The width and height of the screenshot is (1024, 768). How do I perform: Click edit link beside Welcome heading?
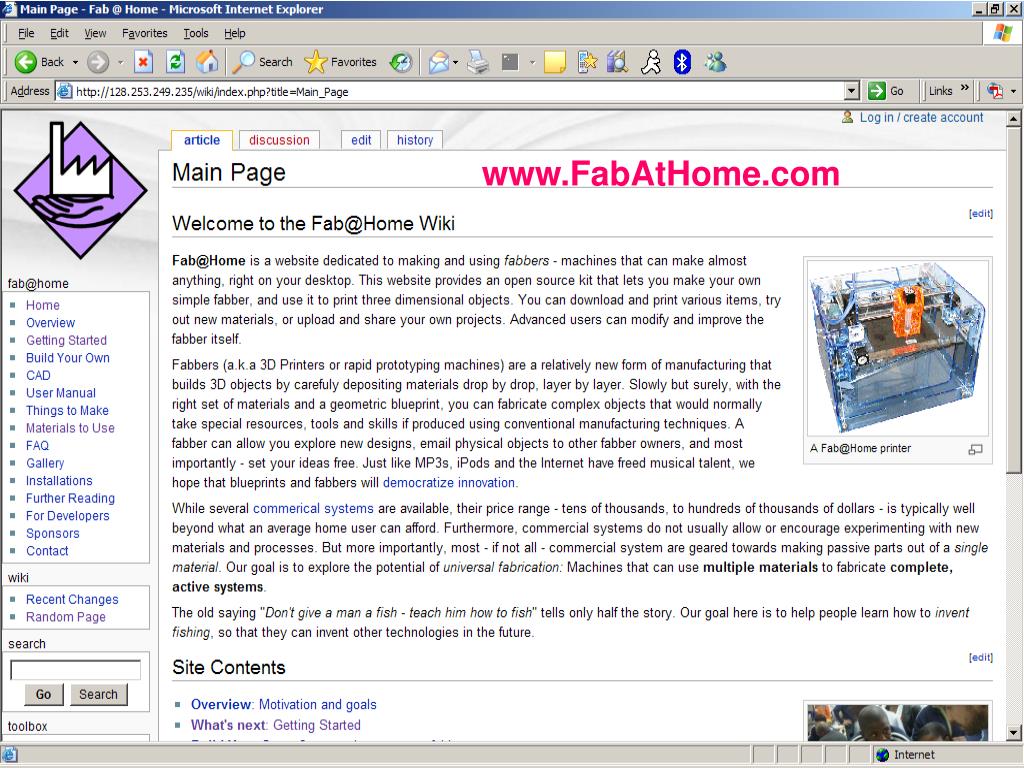pos(980,214)
